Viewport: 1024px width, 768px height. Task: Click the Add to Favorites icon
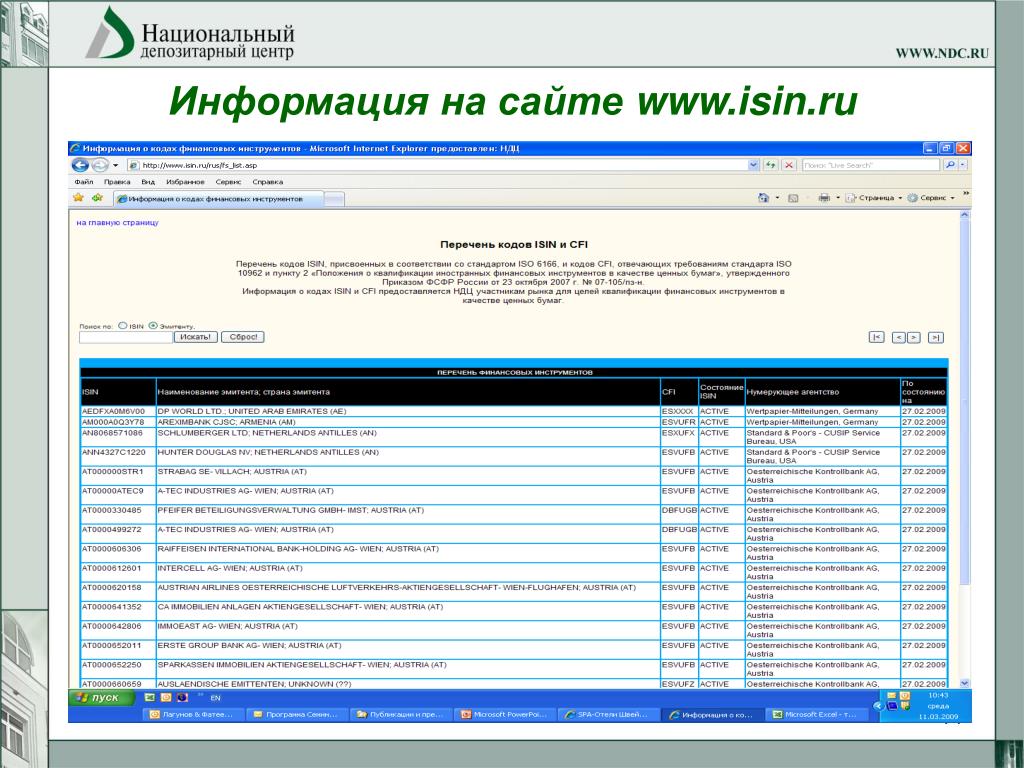[x=97, y=198]
